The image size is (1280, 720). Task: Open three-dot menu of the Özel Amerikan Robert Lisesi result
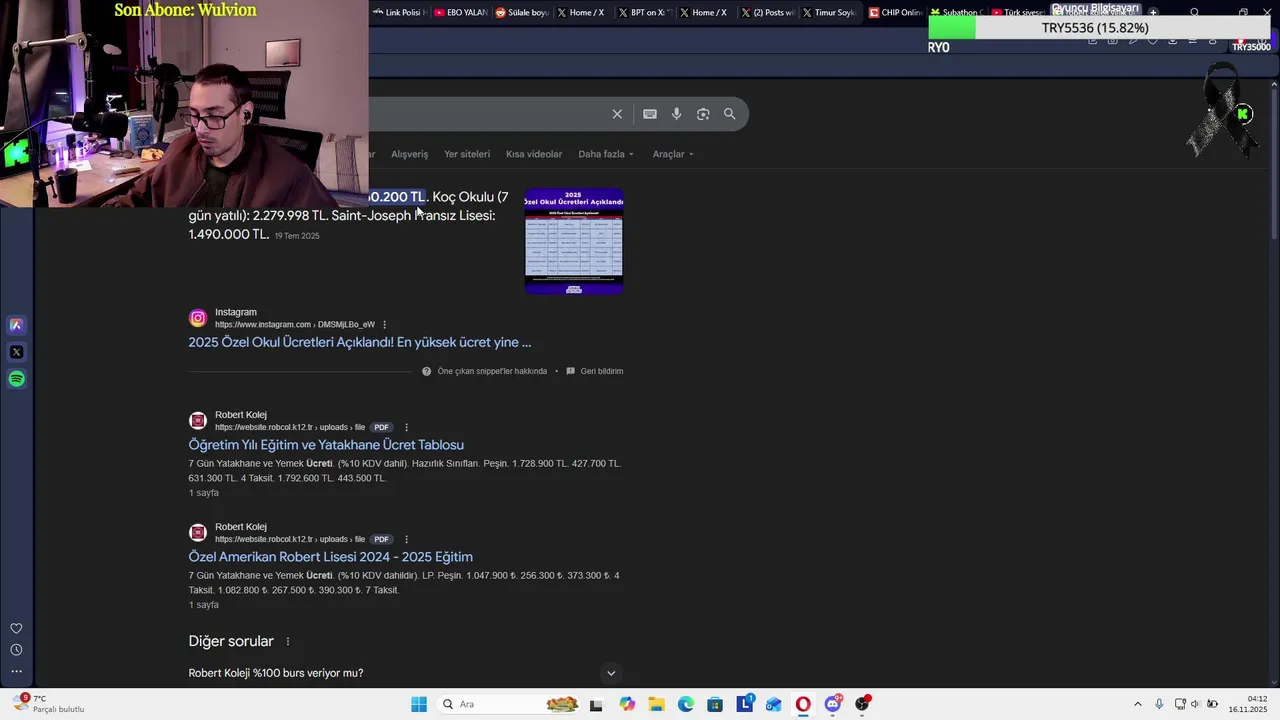[x=406, y=539]
